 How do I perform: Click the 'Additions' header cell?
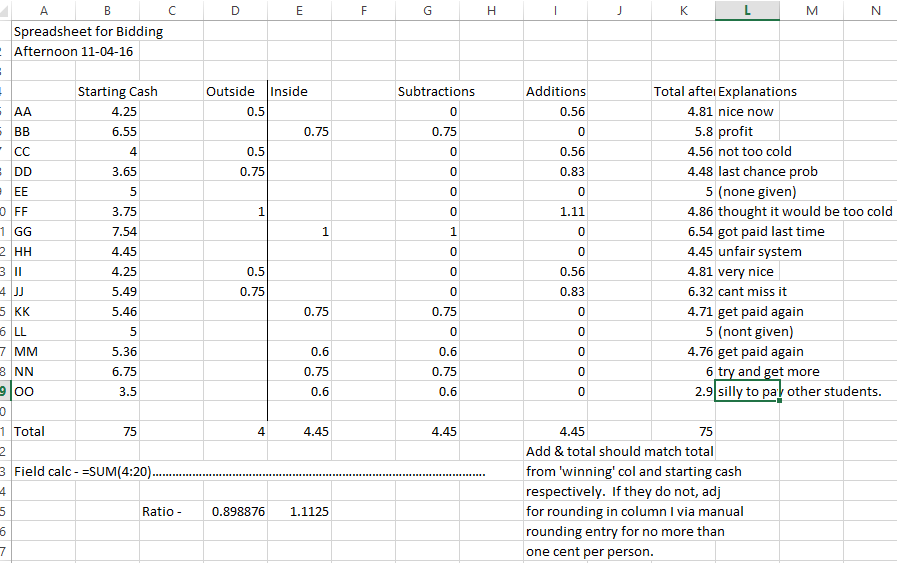[555, 91]
